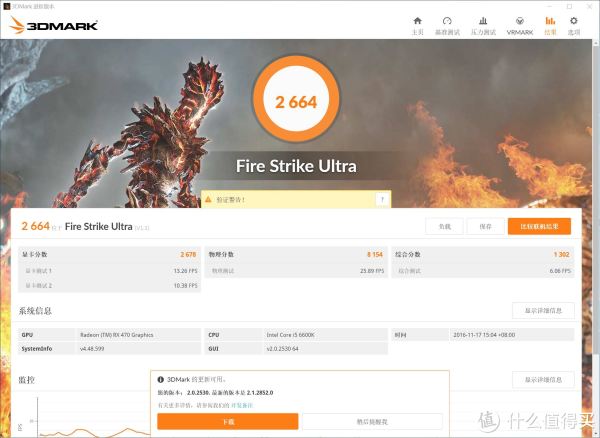This screenshot has height=438, width=600.
Task: Click the GUI version v2.0.2530 64
Action: click(282, 348)
